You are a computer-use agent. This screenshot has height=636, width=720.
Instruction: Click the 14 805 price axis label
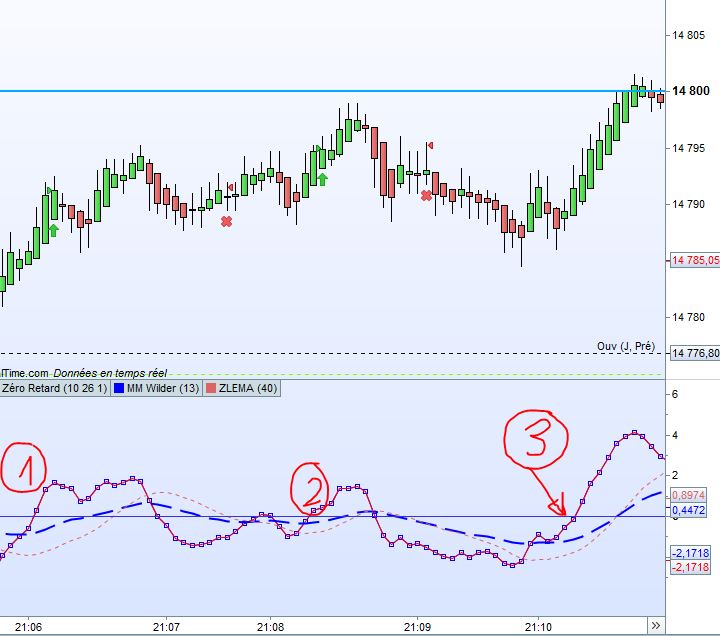688,35
